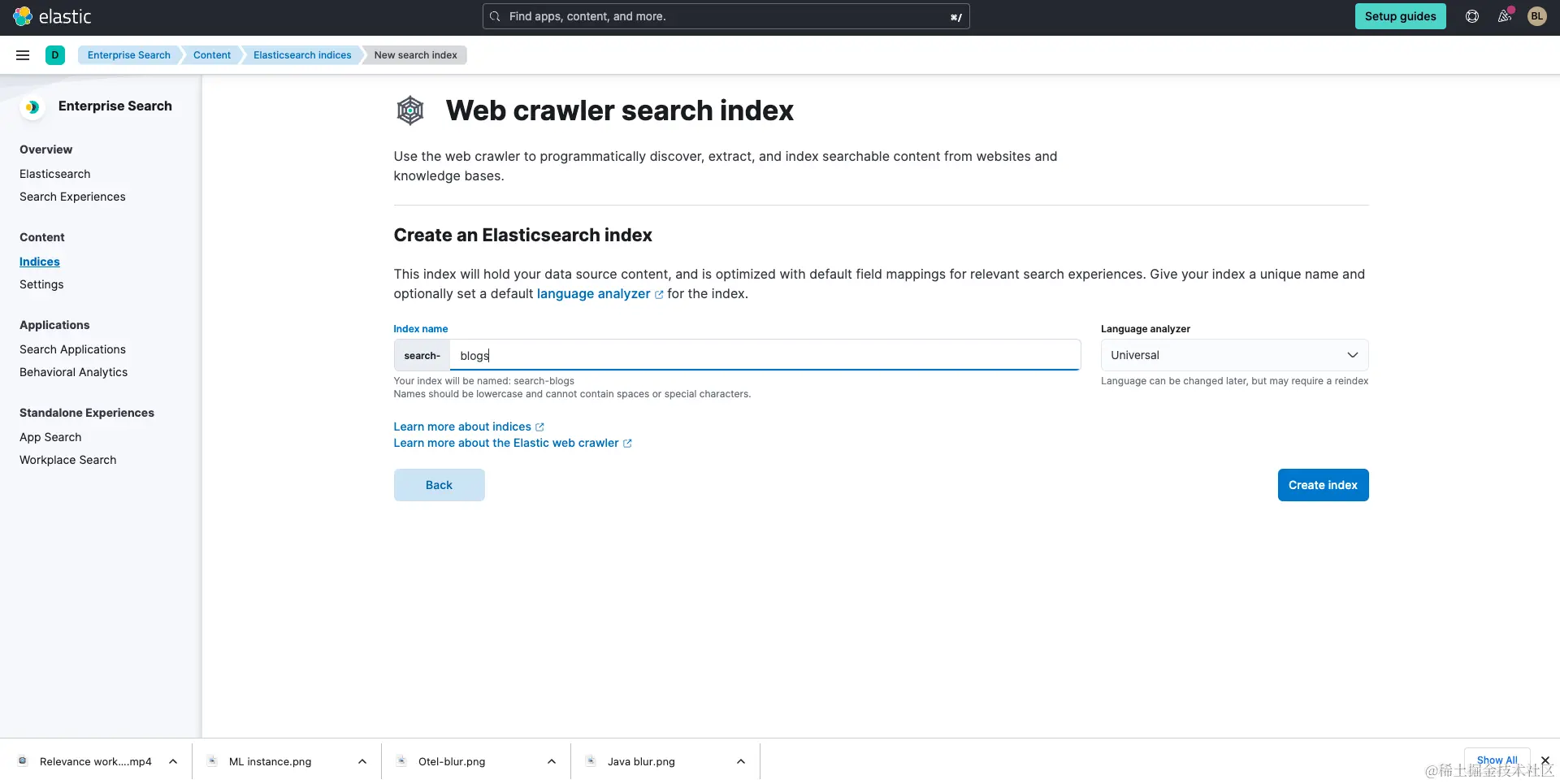Open Behavioral Analytics in the sidebar
1560x784 pixels.
[73, 372]
